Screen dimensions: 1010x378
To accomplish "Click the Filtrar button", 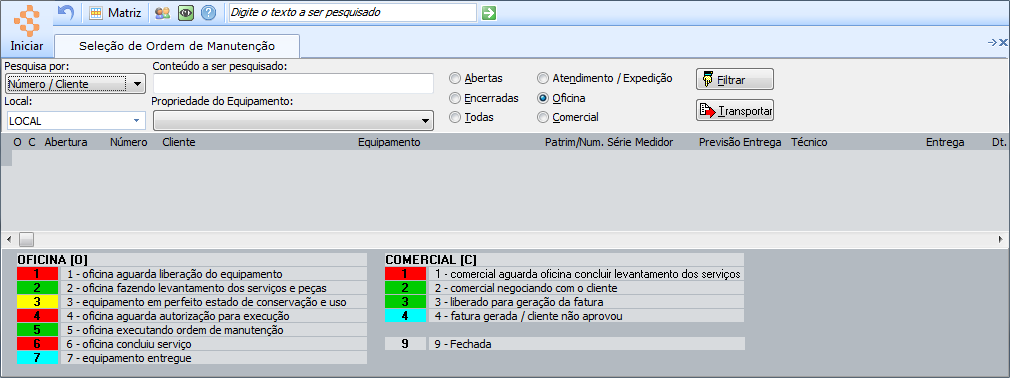I will tap(734, 79).
